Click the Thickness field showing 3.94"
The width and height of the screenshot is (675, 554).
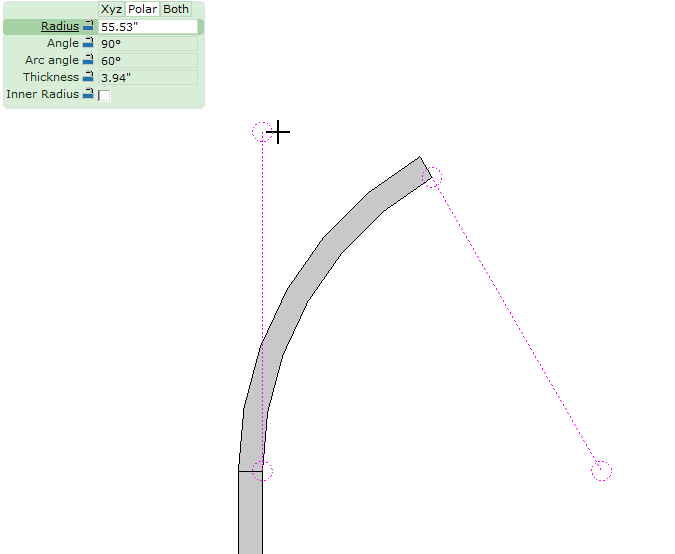pyautogui.click(x=148, y=77)
